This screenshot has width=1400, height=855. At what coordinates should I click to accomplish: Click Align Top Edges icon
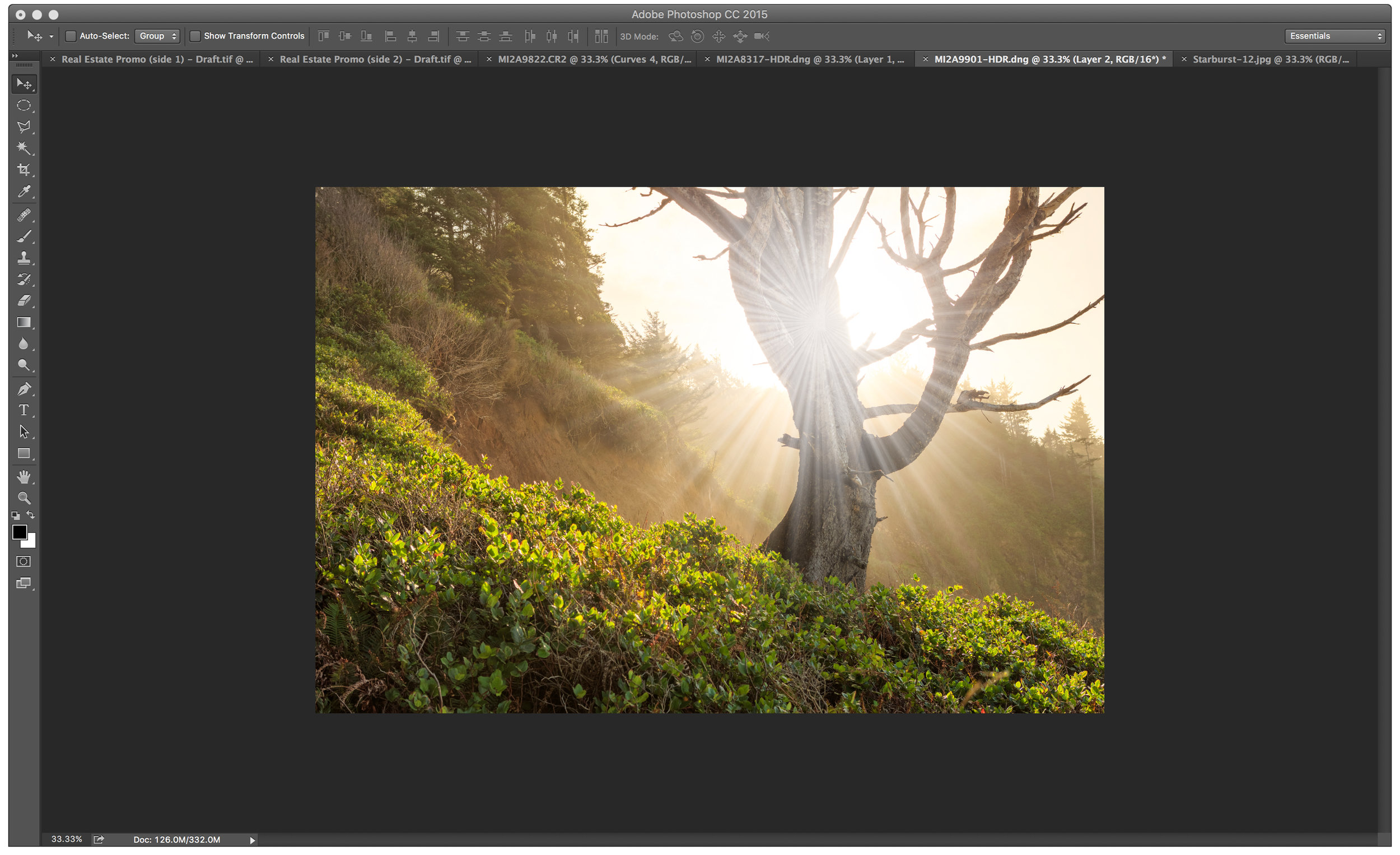[x=323, y=36]
